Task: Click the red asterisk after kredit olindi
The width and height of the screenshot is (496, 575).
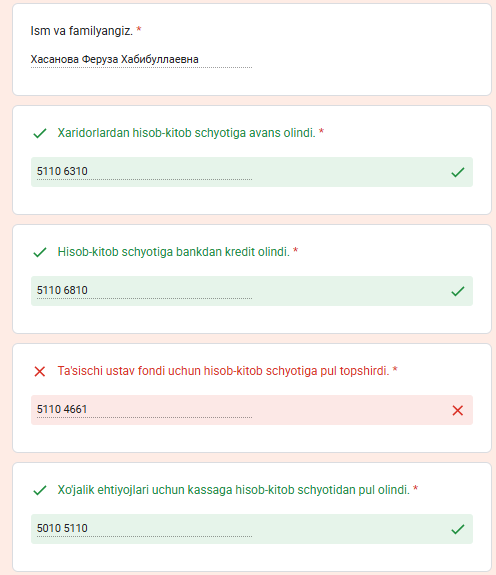Action: 295,250
